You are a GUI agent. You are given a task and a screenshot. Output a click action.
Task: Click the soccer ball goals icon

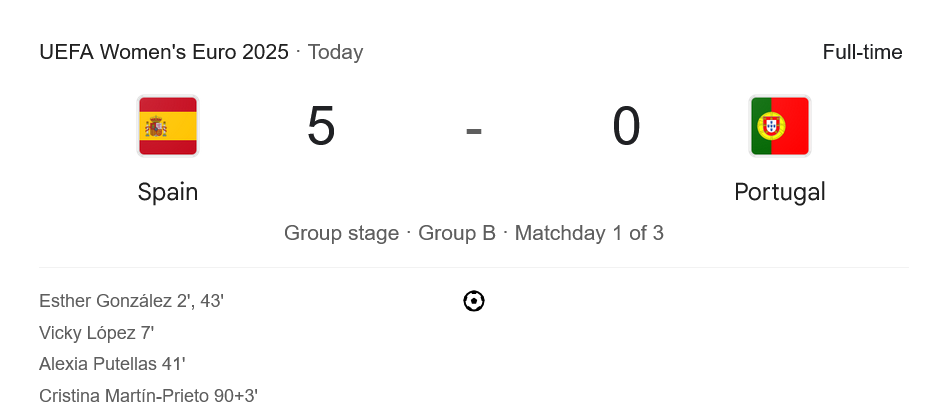(x=474, y=301)
